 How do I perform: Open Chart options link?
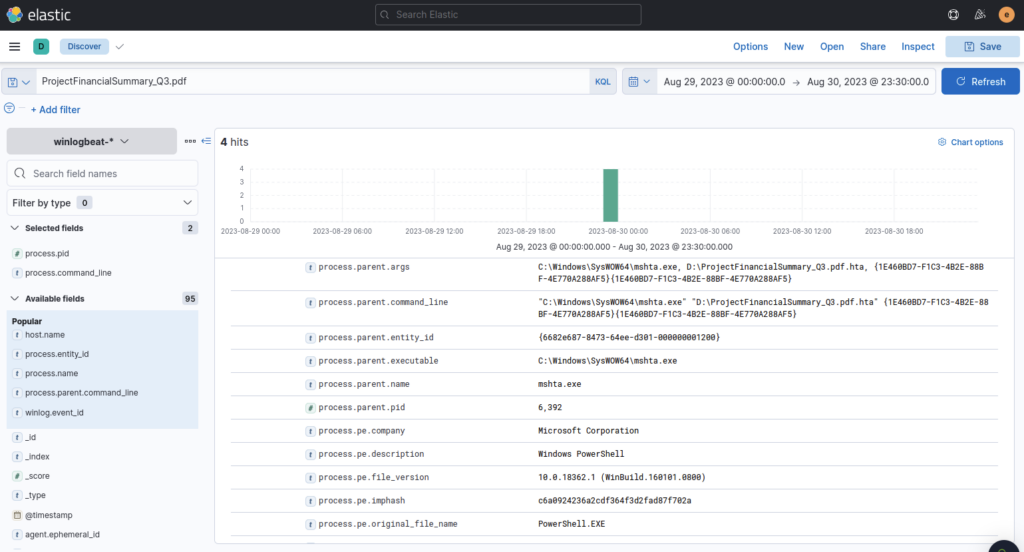point(970,142)
